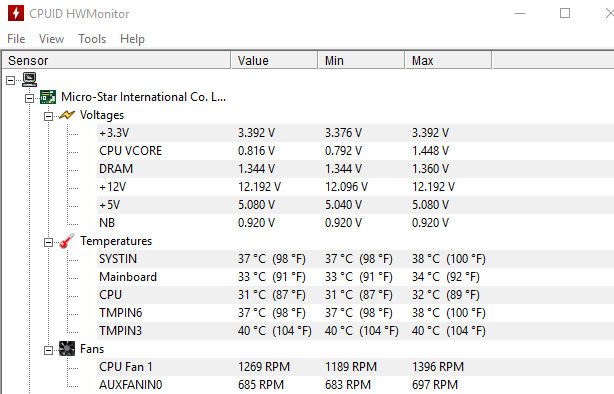Collapse the Micro-Star International node
This screenshot has height=394, width=614.
(x=29, y=98)
